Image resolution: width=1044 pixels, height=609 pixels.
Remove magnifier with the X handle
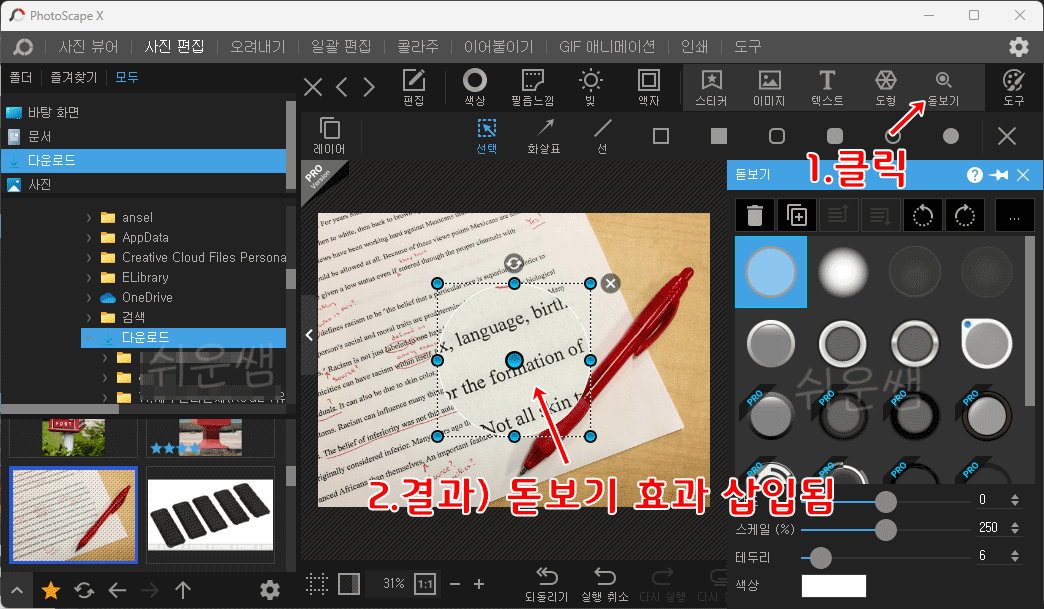[x=610, y=284]
